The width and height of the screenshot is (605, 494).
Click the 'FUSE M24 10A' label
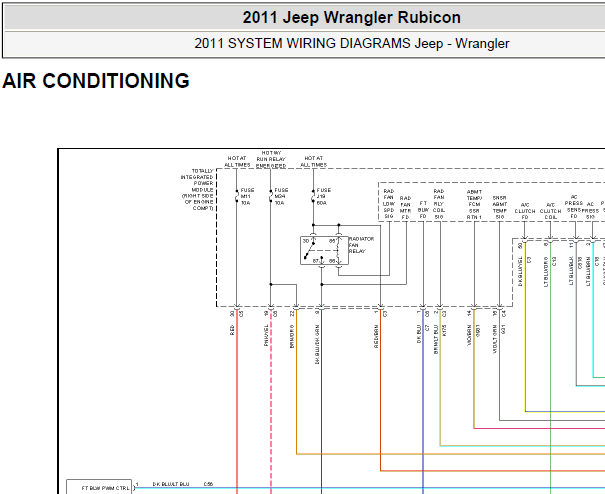(281, 196)
